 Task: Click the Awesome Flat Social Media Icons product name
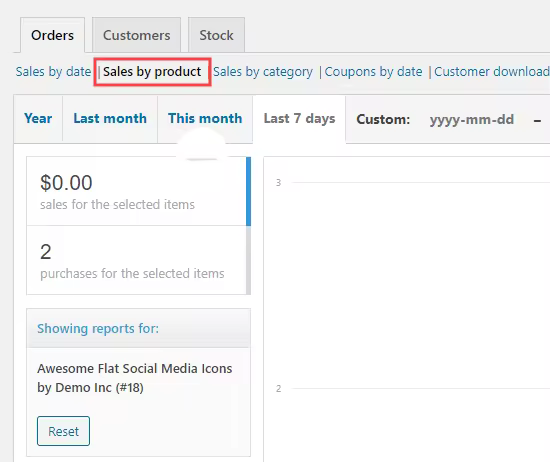point(135,378)
